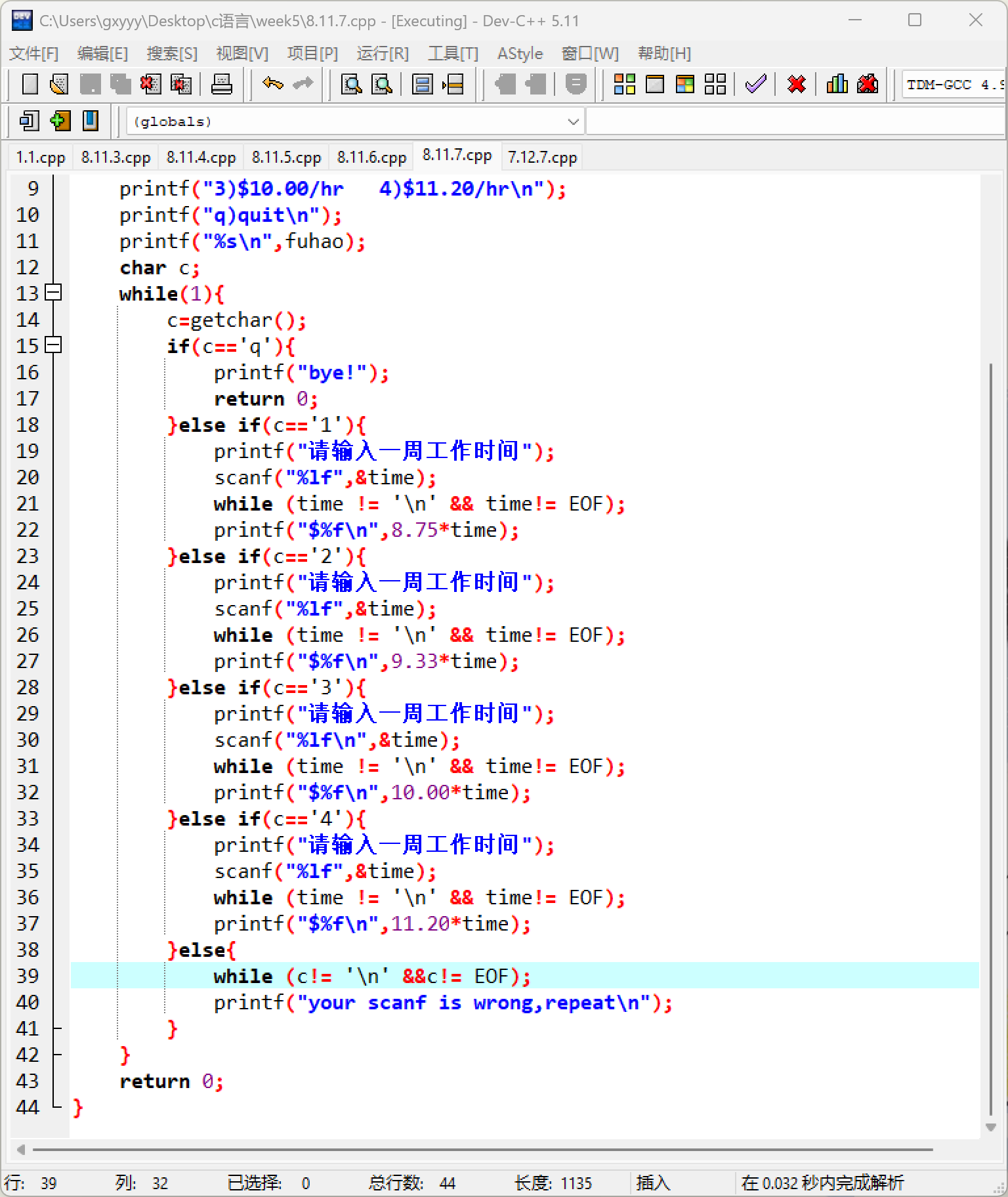Switch to the 8.11.3.cpp tab
This screenshot has height=1197, width=1008.
tap(116, 157)
